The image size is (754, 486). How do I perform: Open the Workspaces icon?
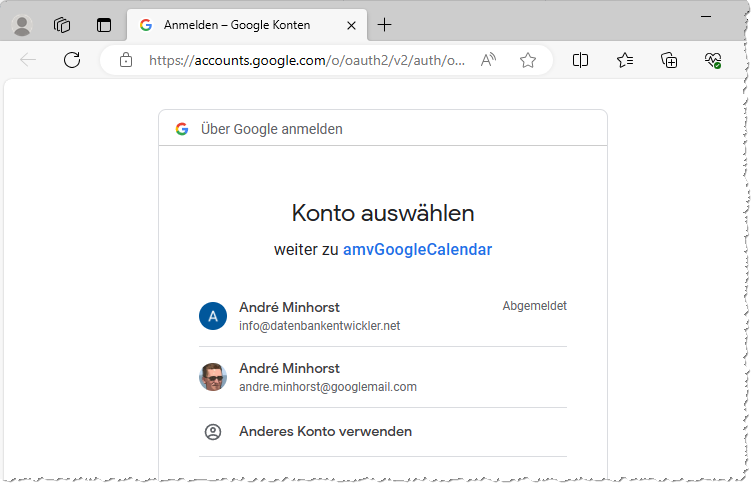pos(62,25)
